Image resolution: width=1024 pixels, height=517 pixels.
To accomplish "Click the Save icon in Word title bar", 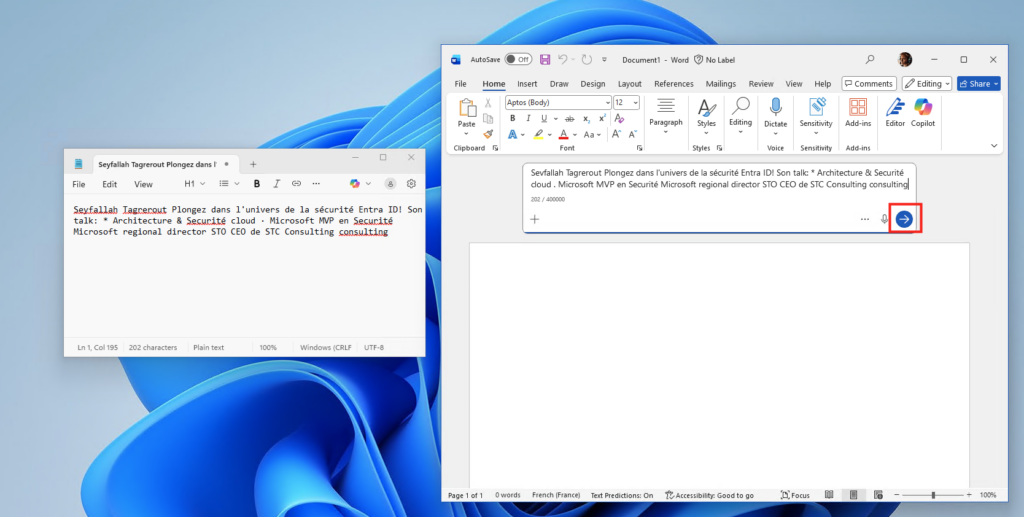I will (545, 60).
